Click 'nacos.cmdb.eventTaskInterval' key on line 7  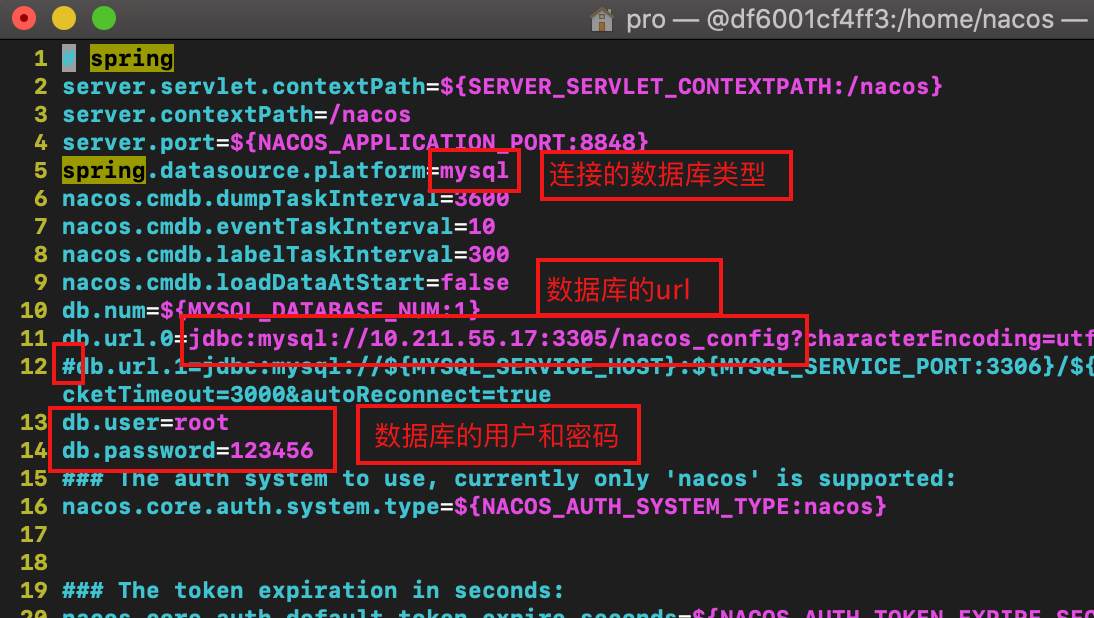[x=258, y=227]
